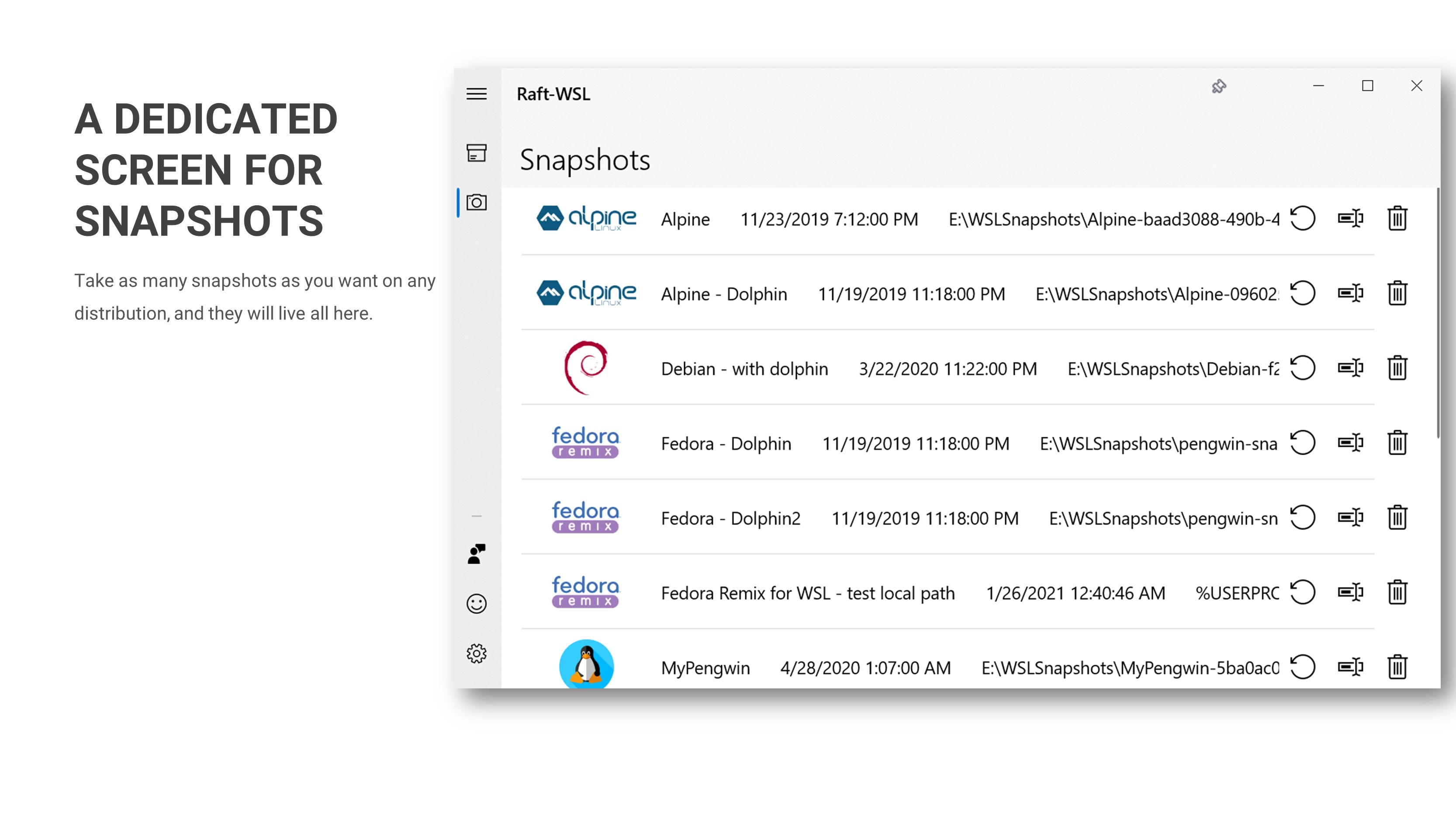Delete the Alpine snapshot

tap(1397, 218)
